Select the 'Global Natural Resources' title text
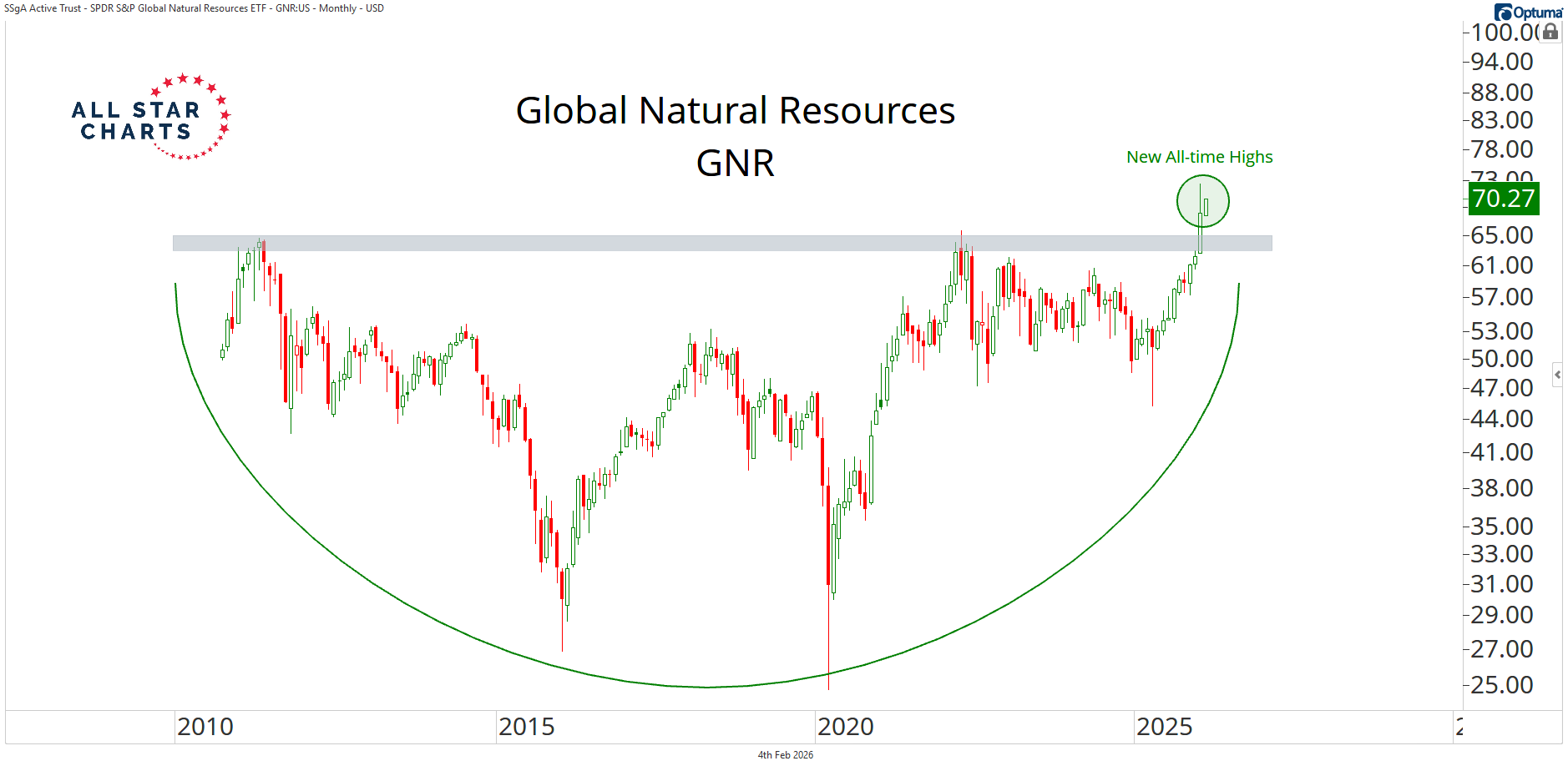This screenshot has height=771, width=1568. point(735,111)
